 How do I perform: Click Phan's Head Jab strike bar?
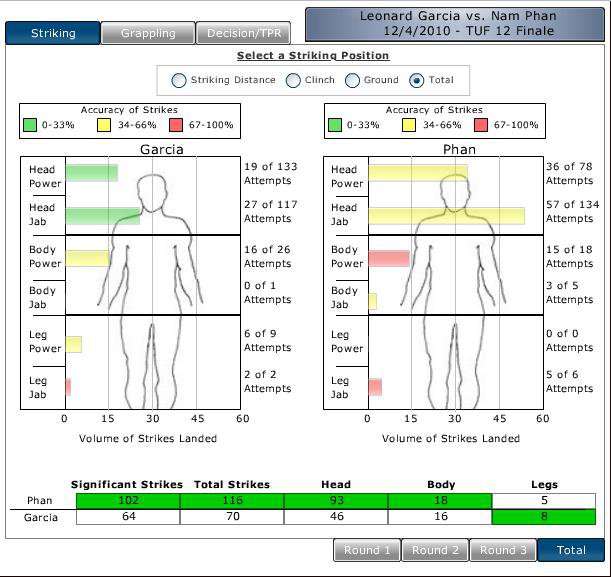446,215
